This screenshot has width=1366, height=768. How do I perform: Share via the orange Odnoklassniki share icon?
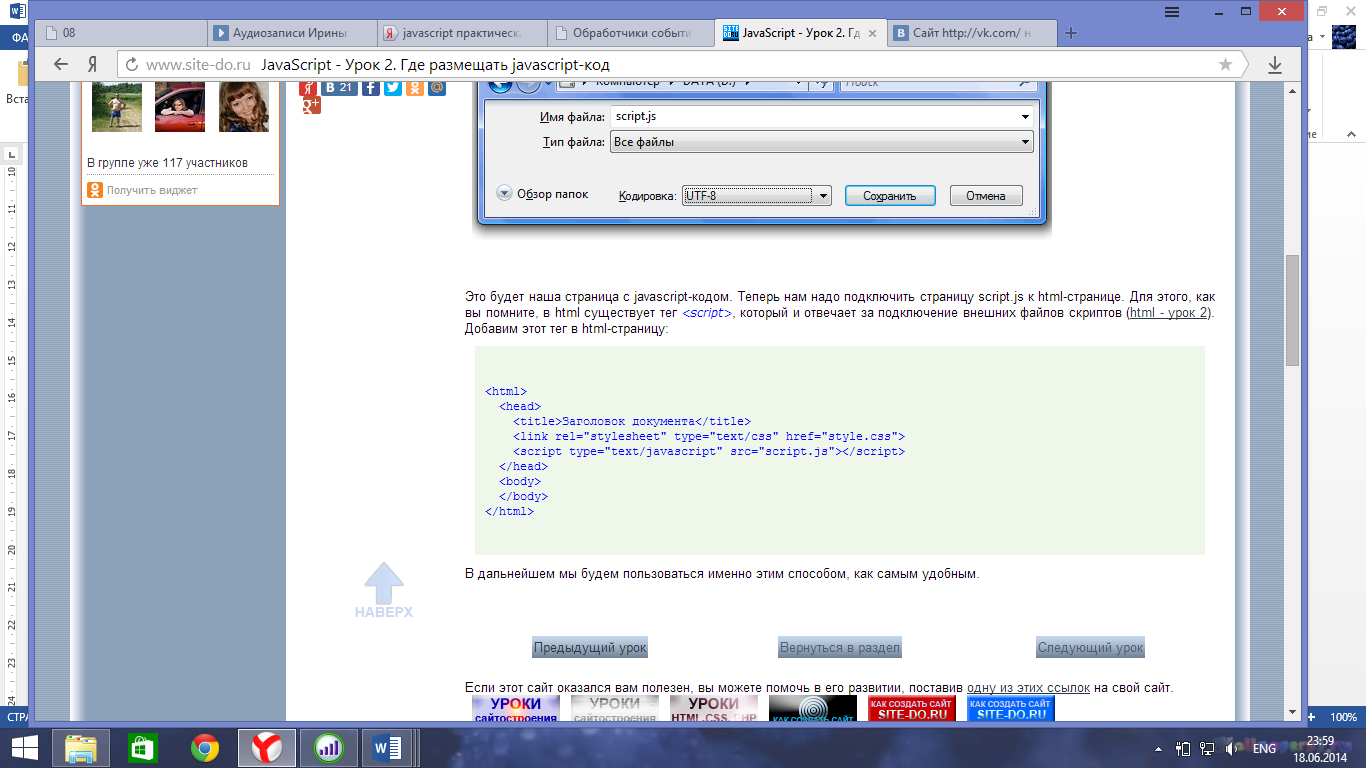point(414,87)
